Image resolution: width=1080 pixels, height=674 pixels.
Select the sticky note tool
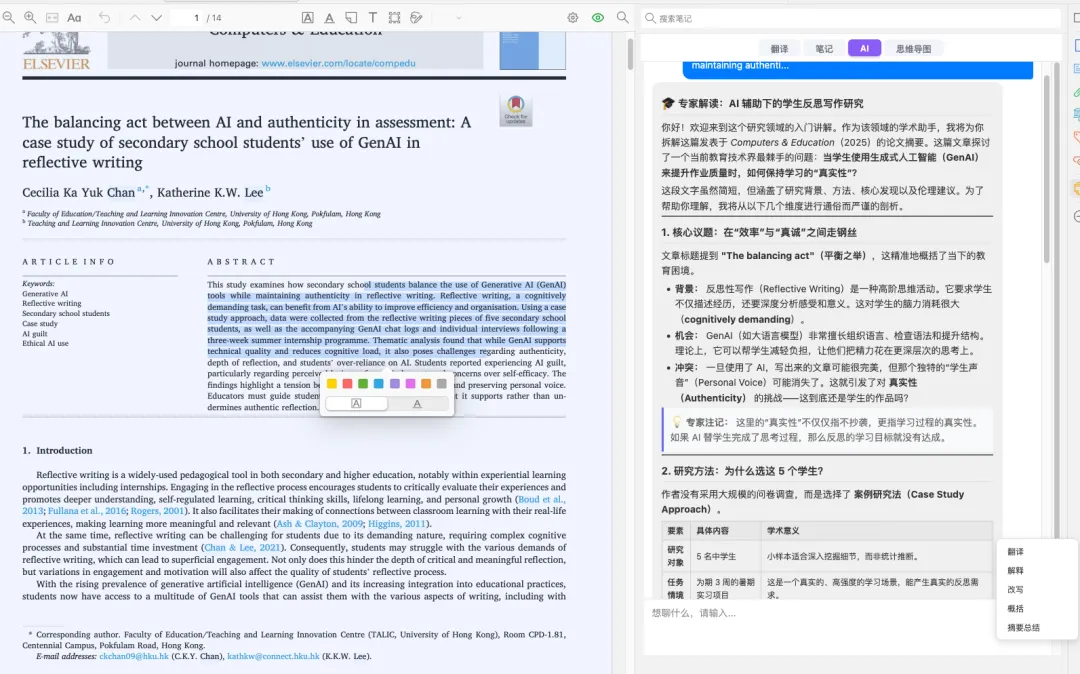coord(351,18)
